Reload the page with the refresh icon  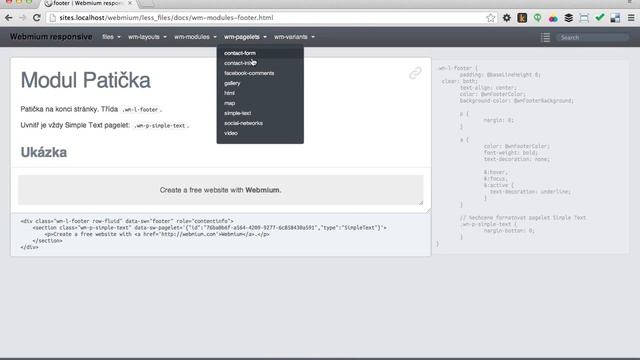click(x=37, y=18)
